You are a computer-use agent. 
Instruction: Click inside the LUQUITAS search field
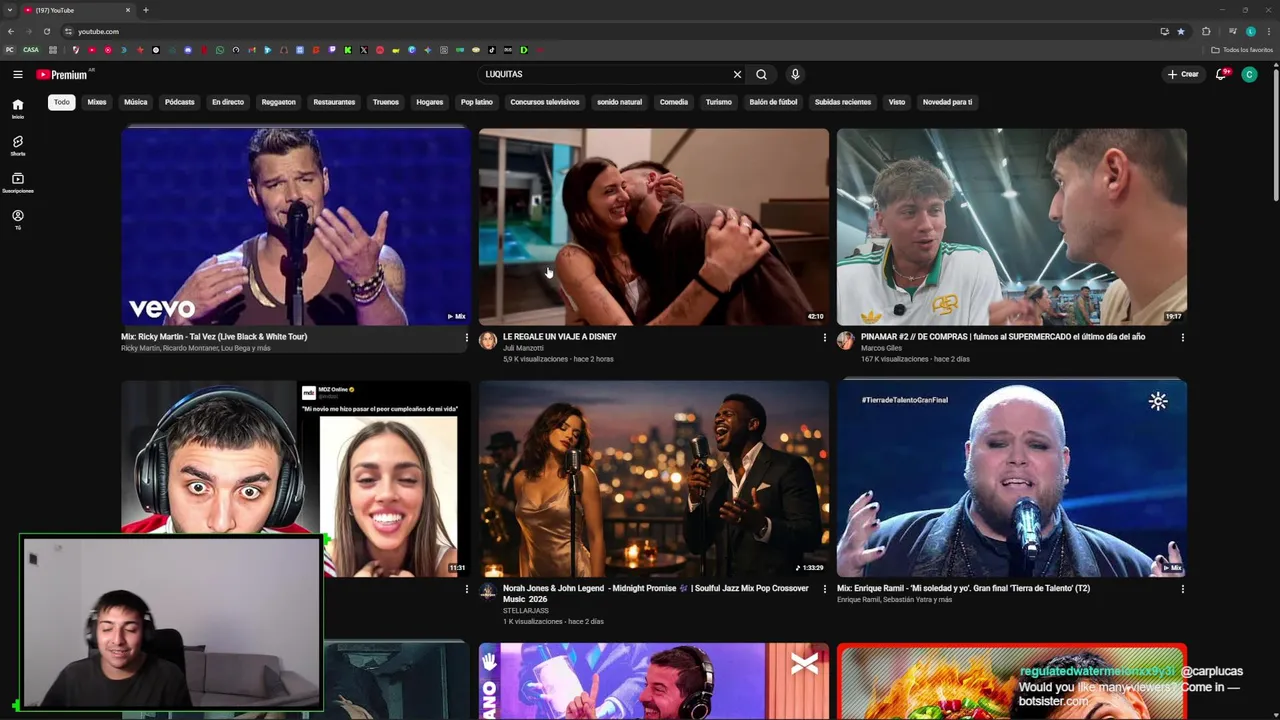[605, 74]
